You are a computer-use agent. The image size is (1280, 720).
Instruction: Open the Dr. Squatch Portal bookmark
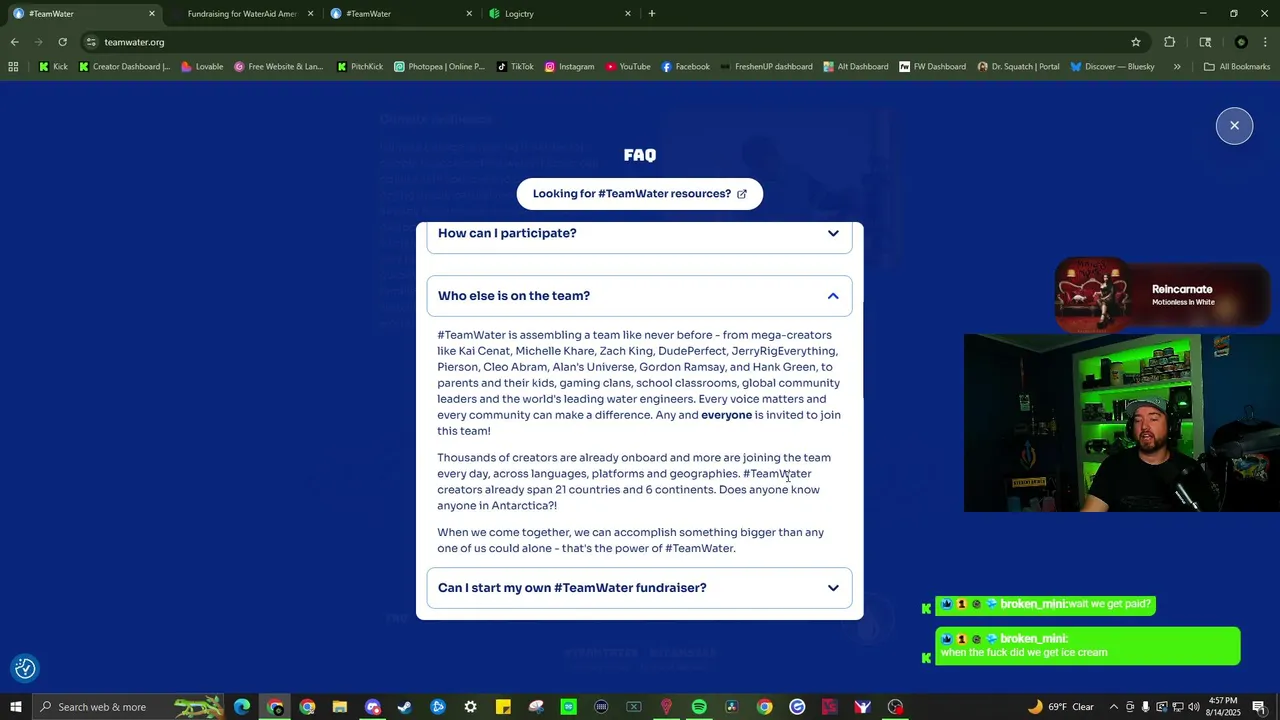coord(1018,67)
